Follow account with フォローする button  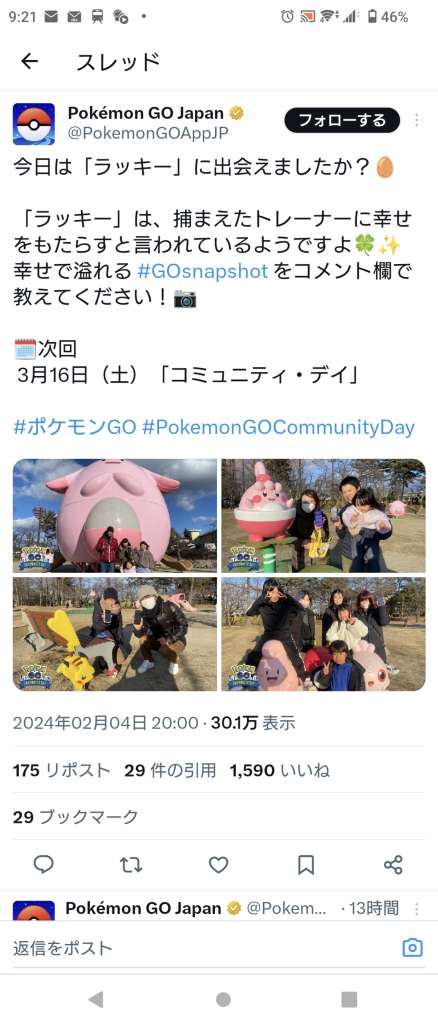click(342, 120)
